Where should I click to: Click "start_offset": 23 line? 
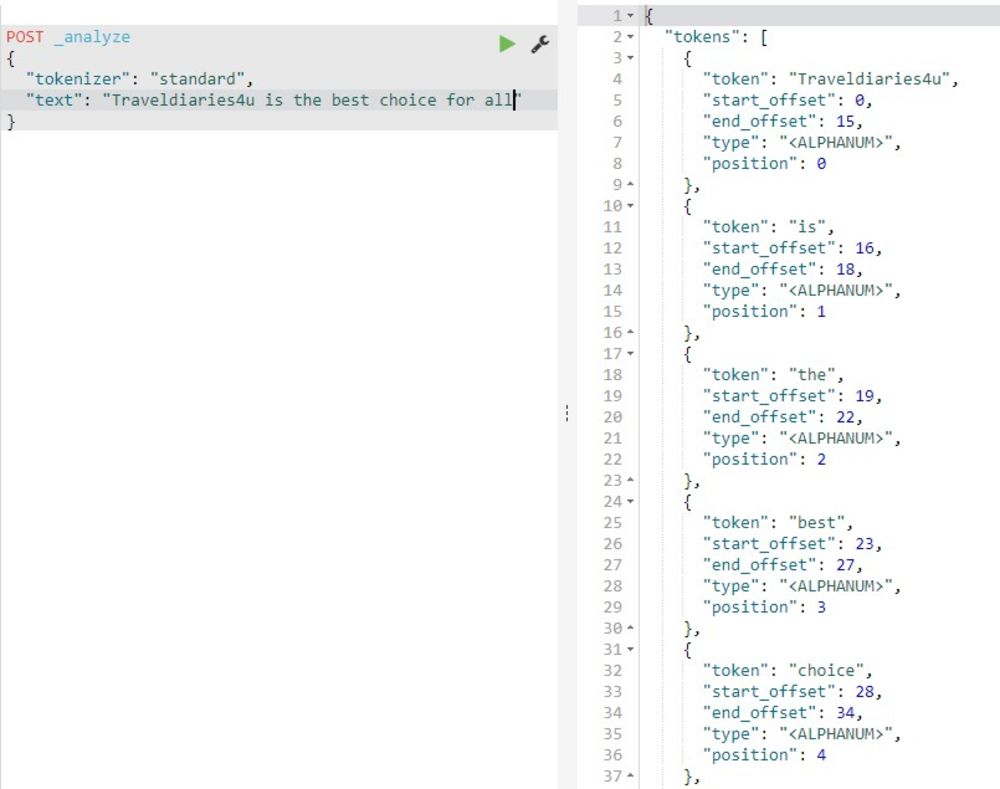pyautogui.click(x=792, y=543)
